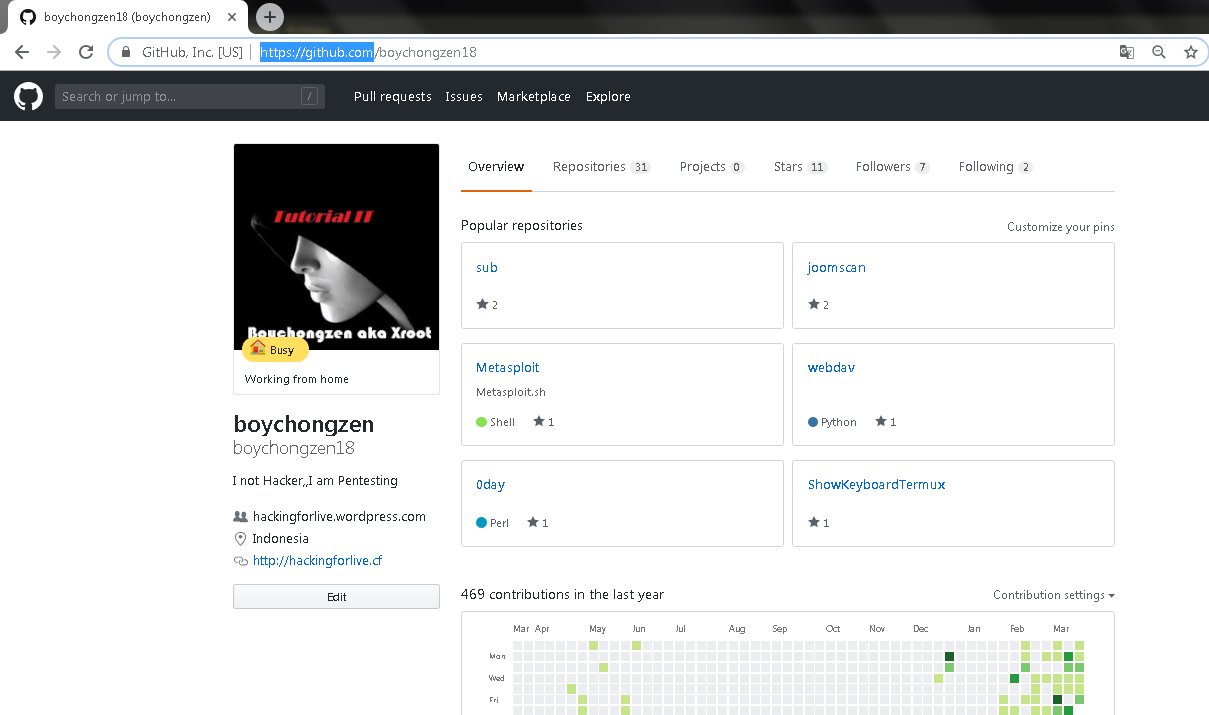Screen dimensions: 1209x715
Task: Go to Marketplace in the header
Action: click(534, 97)
